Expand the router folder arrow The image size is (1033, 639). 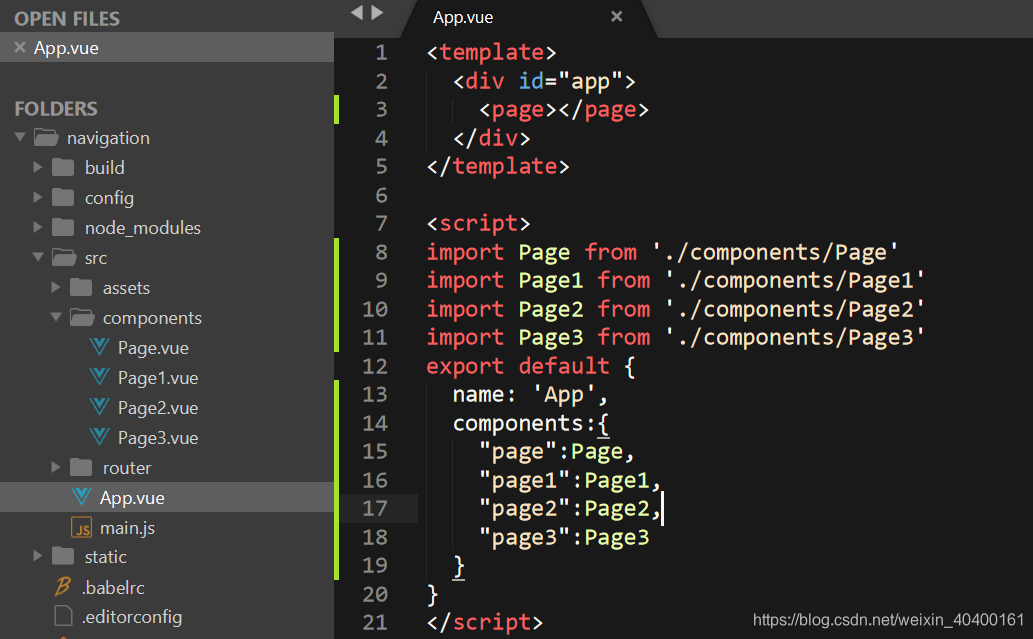pyautogui.click(x=55, y=467)
